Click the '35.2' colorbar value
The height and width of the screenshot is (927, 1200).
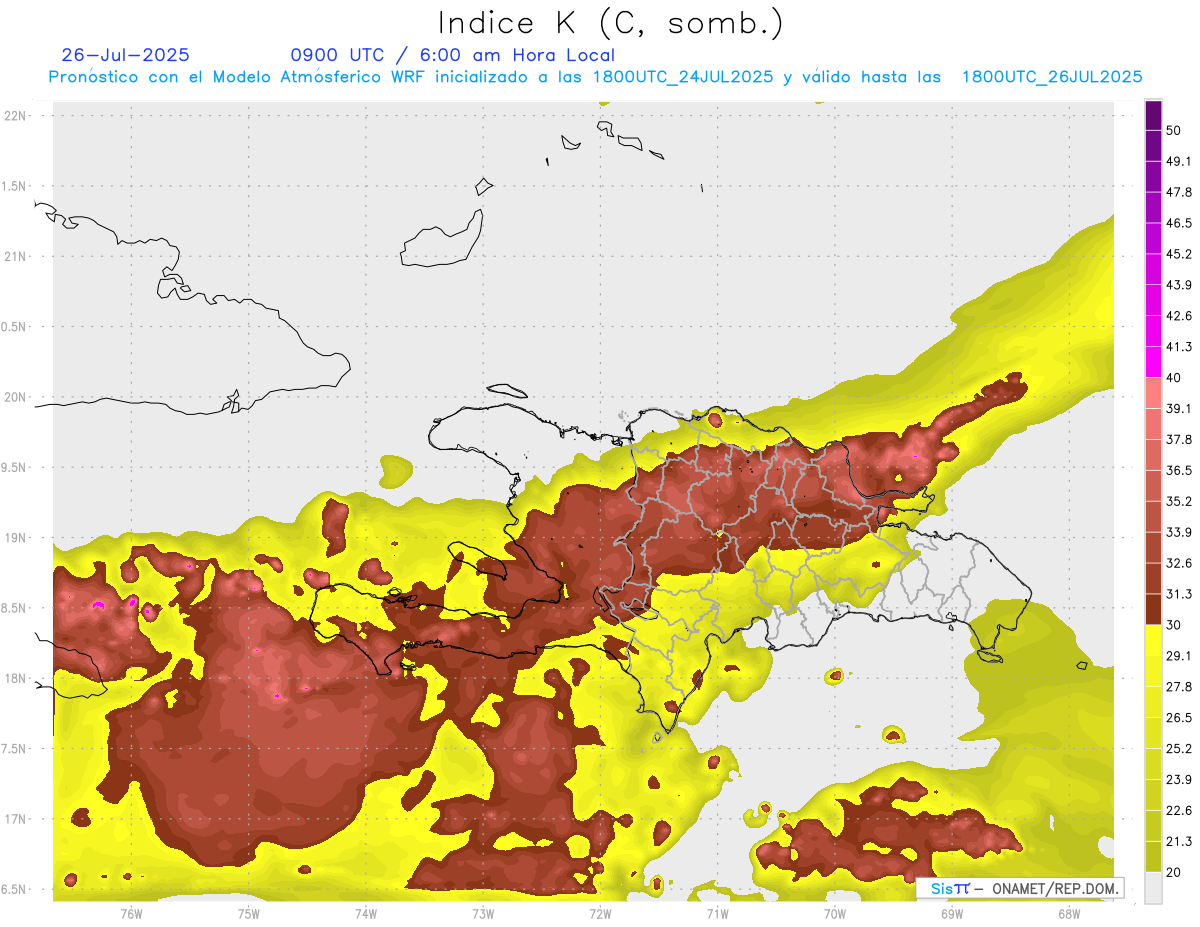pos(1179,501)
